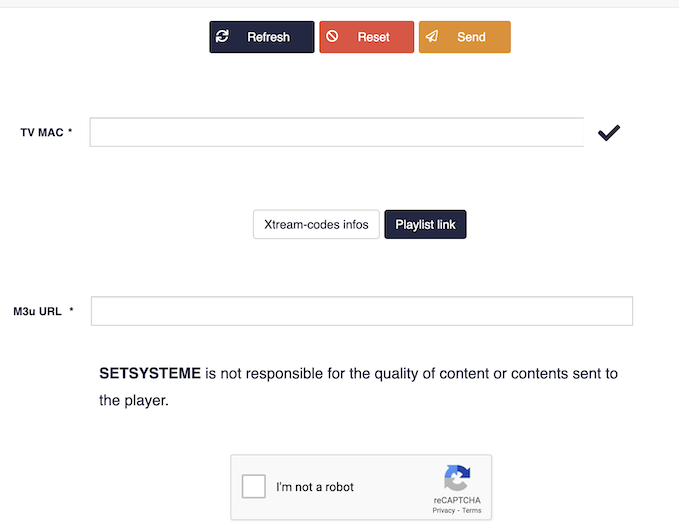Focus the TV MAC input field
Viewport: 679px width, 531px height.
coord(337,133)
